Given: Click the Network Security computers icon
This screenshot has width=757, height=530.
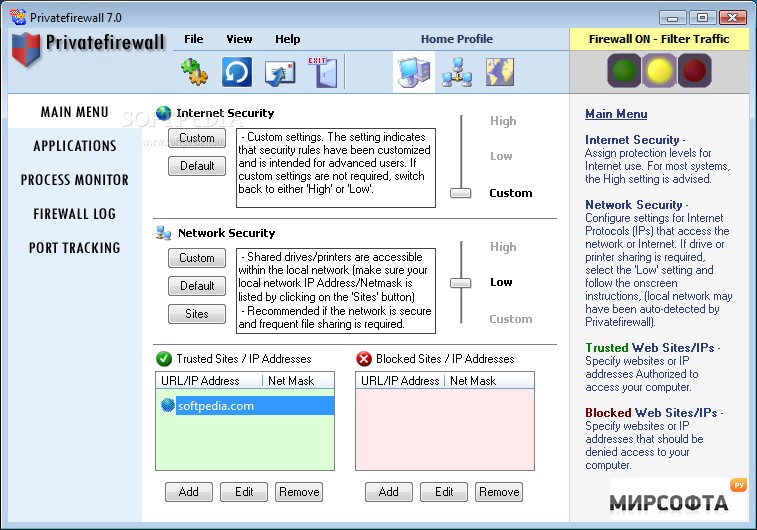Looking at the screenshot, I should [164, 233].
